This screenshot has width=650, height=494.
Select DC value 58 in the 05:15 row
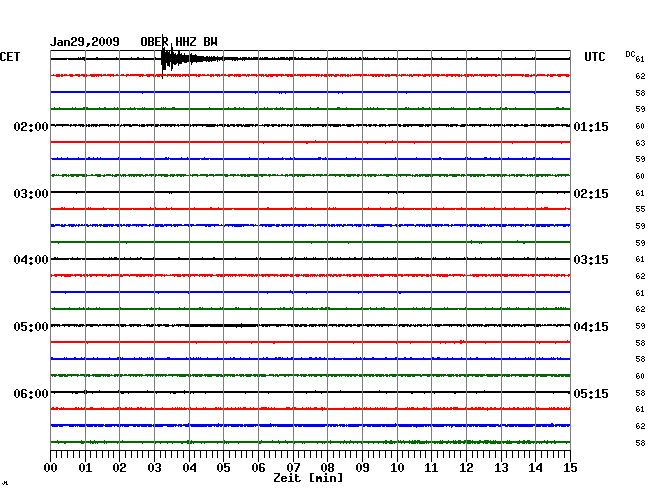[x=640, y=393]
